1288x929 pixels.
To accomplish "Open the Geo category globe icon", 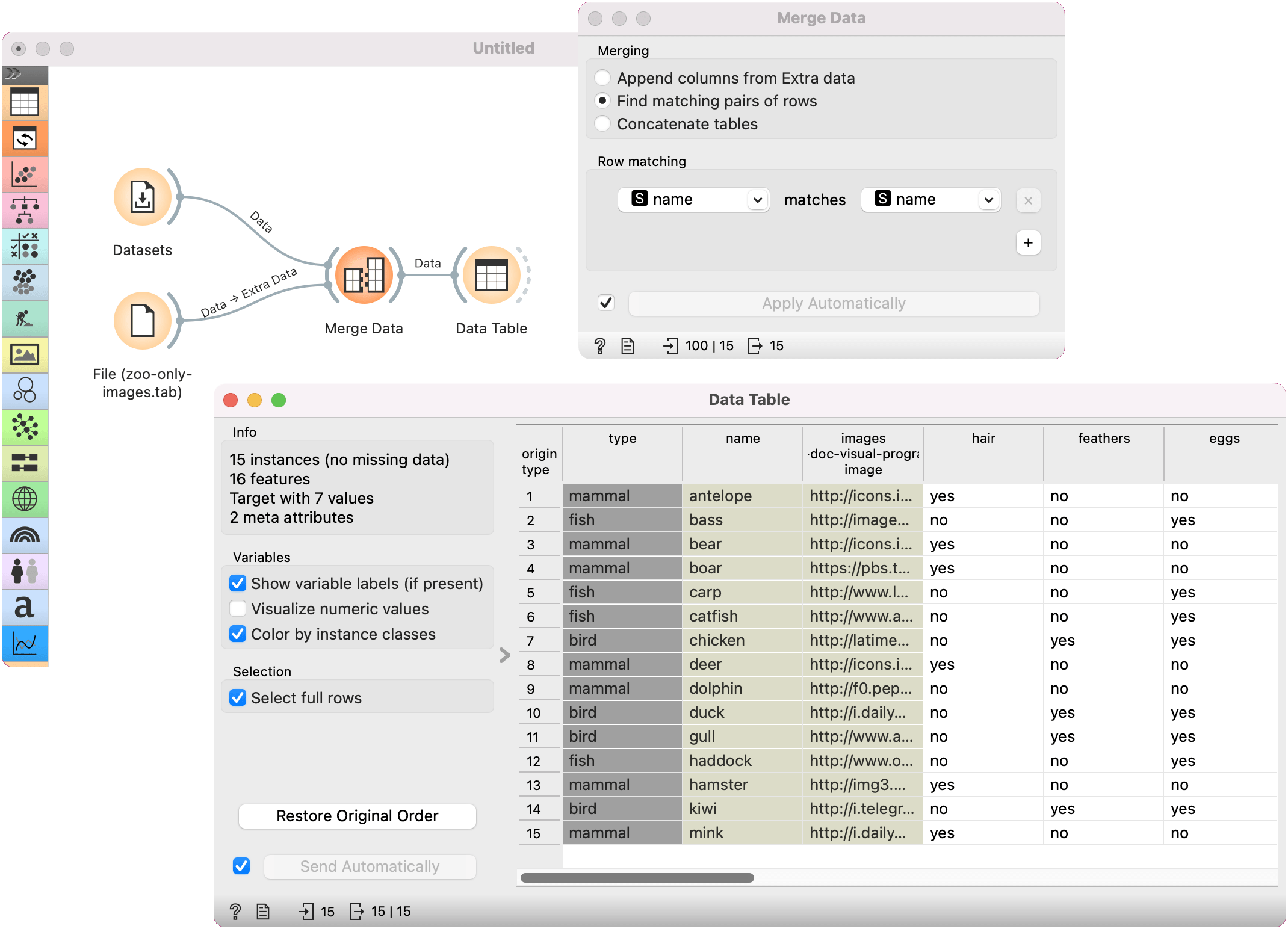I will pyautogui.click(x=24, y=499).
